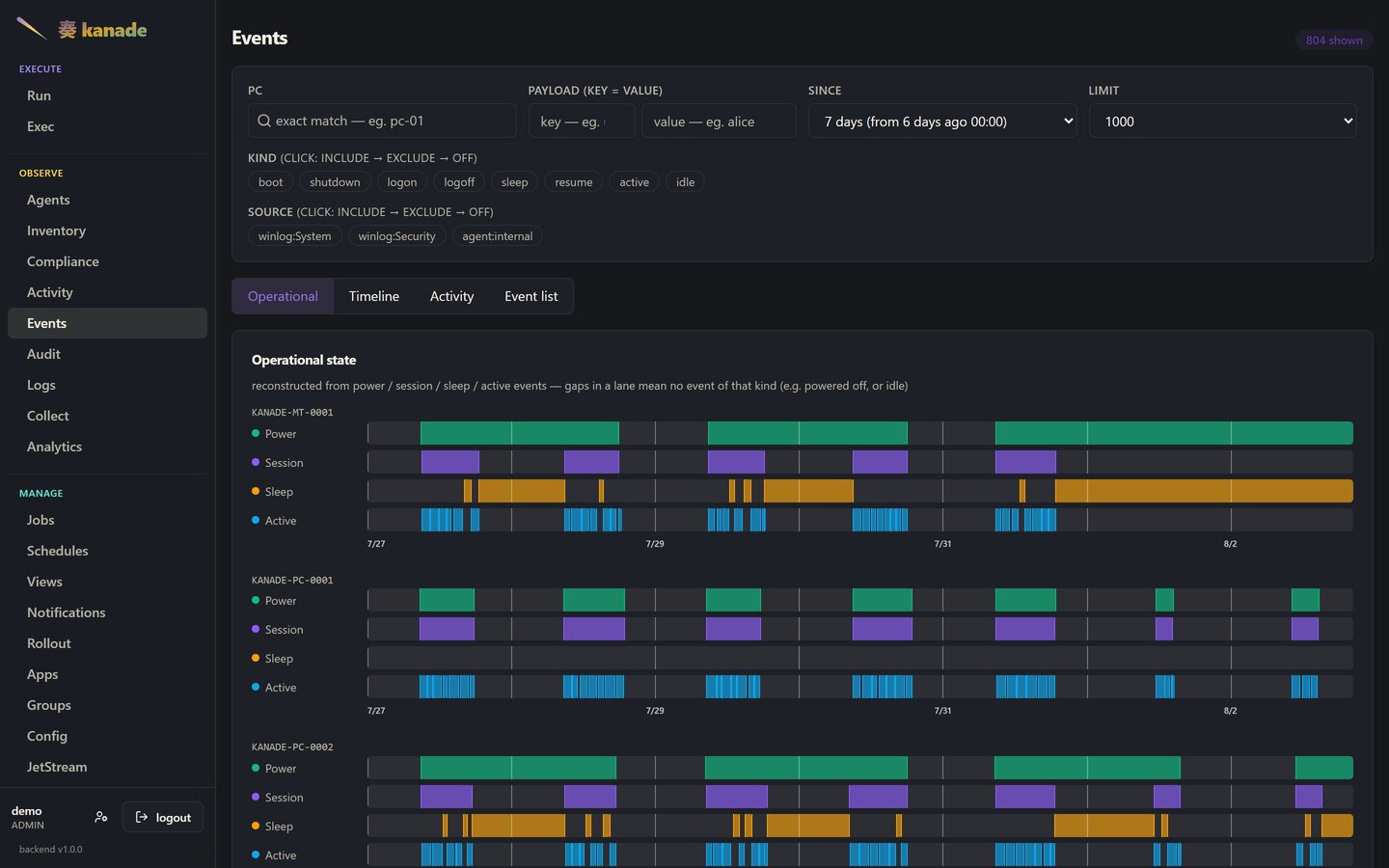Go to the Rollout page

107,643
